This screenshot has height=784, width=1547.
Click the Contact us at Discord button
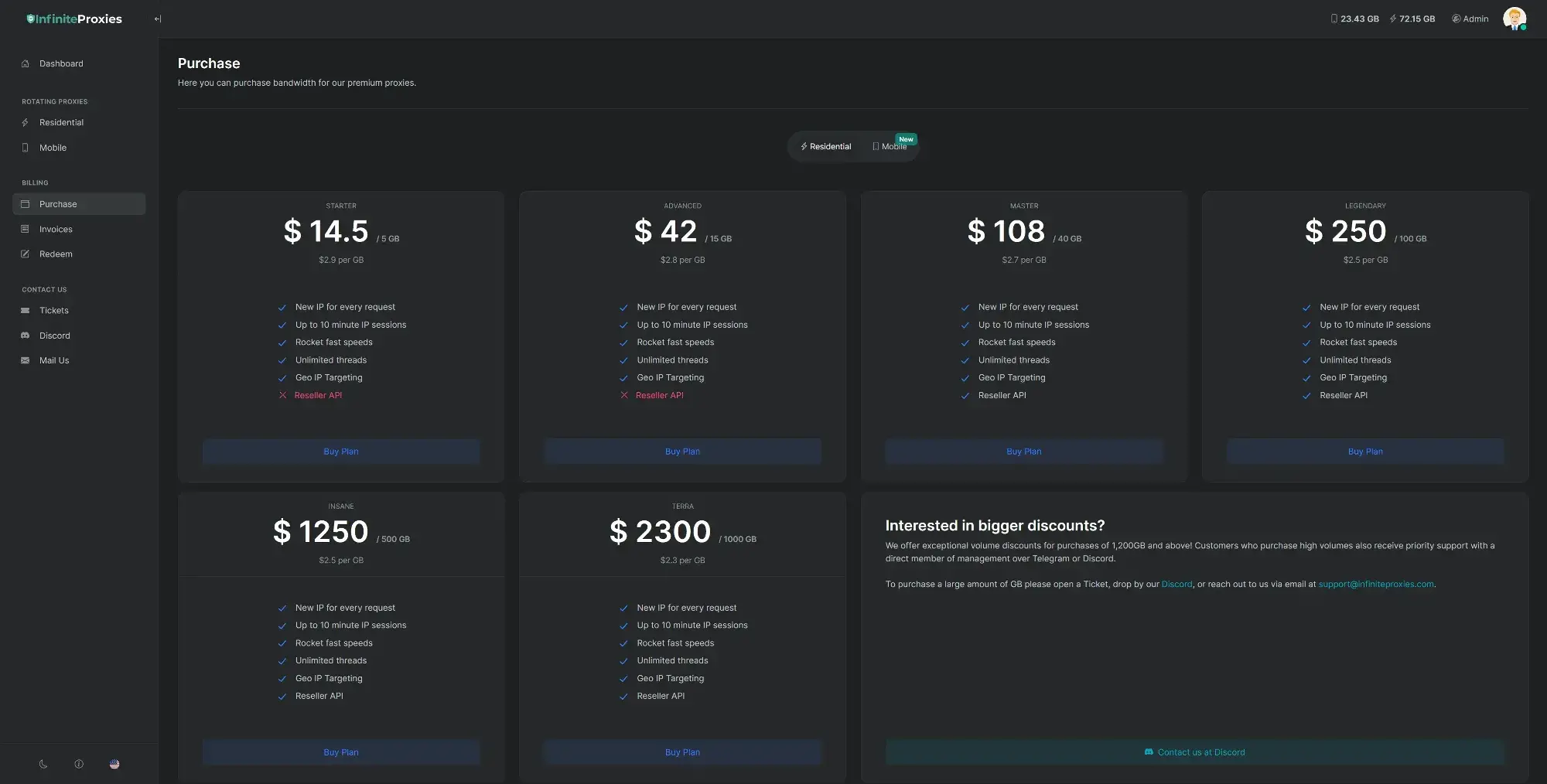[1195, 752]
